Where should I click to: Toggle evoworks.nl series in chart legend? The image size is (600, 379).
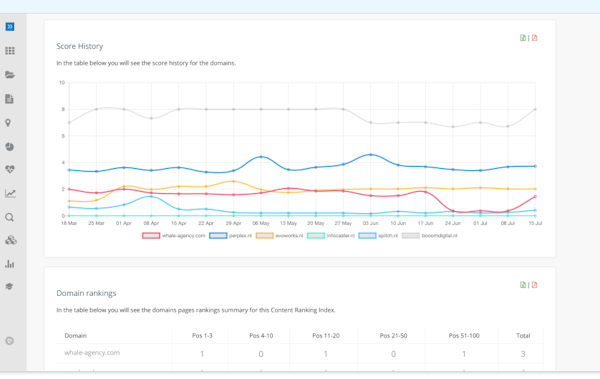(279, 235)
